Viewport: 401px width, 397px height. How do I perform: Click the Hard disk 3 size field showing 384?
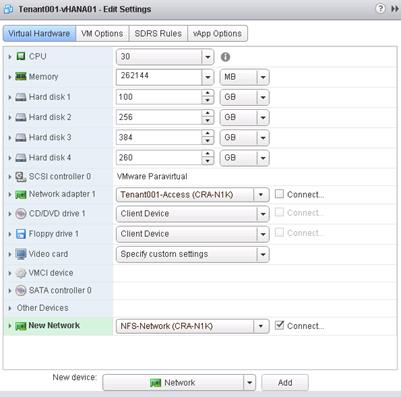159,137
